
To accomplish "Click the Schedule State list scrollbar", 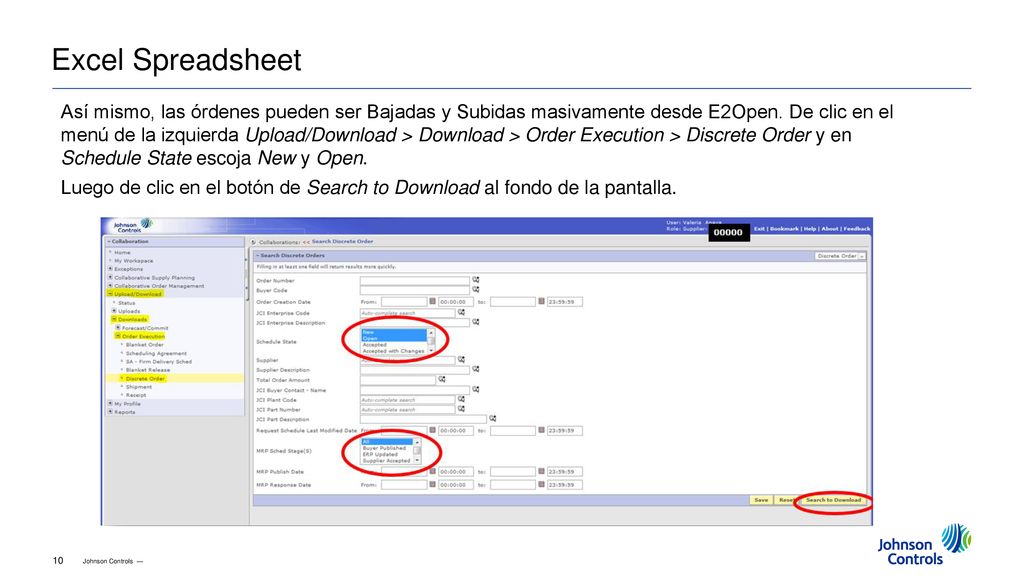I will pos(430,342).
